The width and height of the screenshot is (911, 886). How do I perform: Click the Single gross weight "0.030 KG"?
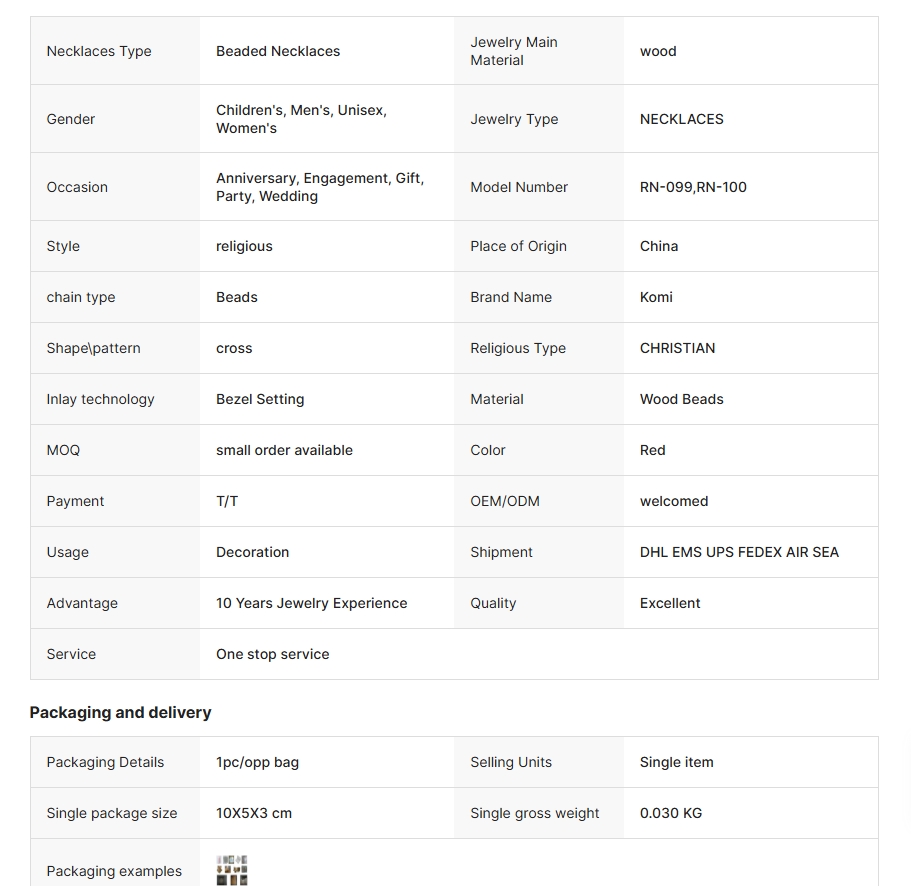click(x=671, y=813)
